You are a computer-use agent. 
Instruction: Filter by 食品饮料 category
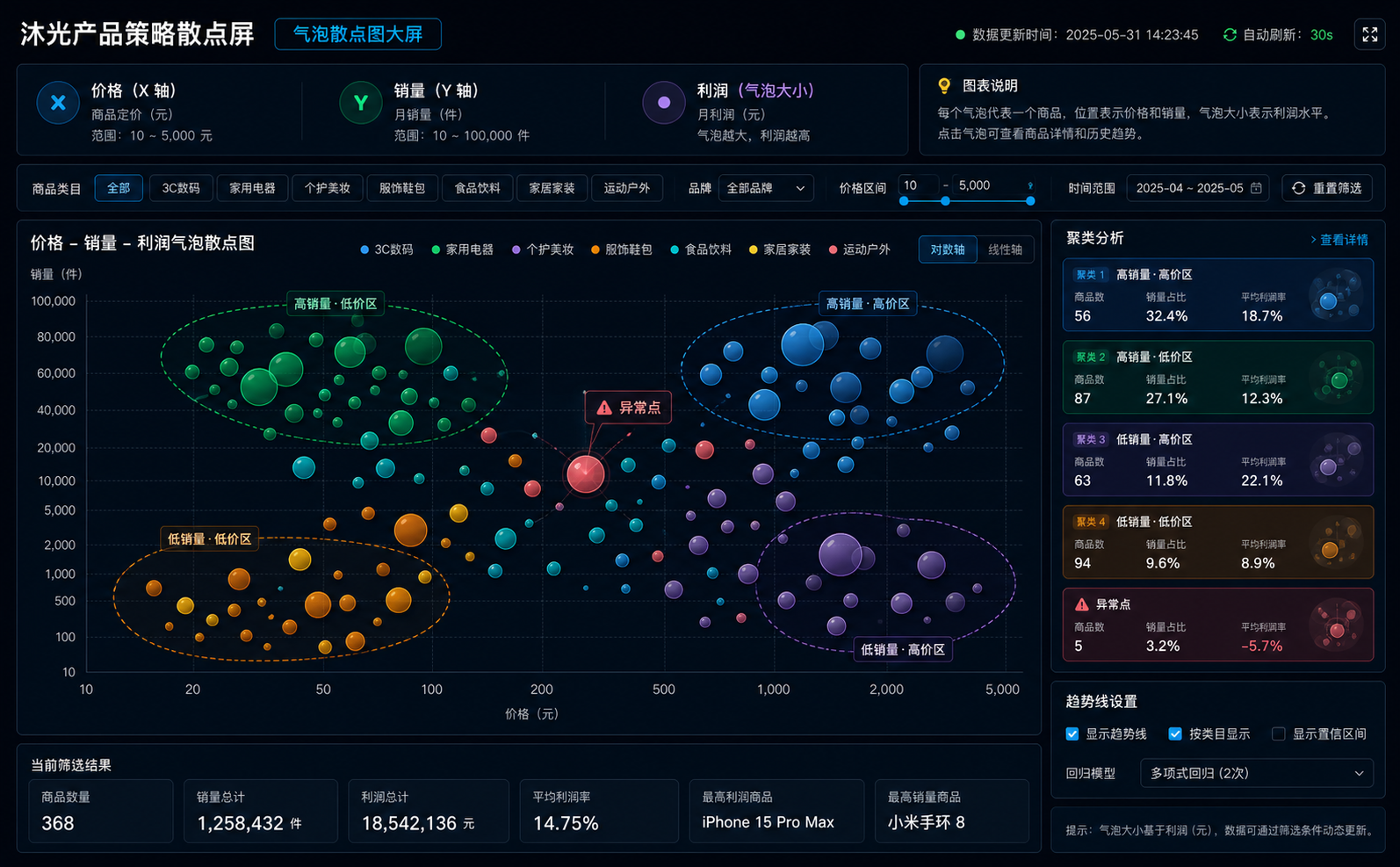(477, 188)
